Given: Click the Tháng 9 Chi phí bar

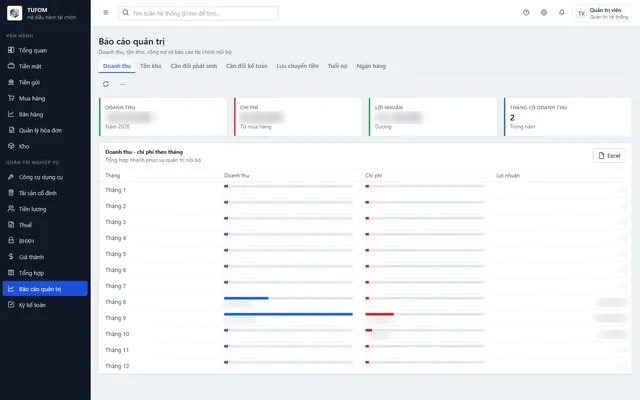Looking at the screenshot, I should tap(380, 314).
